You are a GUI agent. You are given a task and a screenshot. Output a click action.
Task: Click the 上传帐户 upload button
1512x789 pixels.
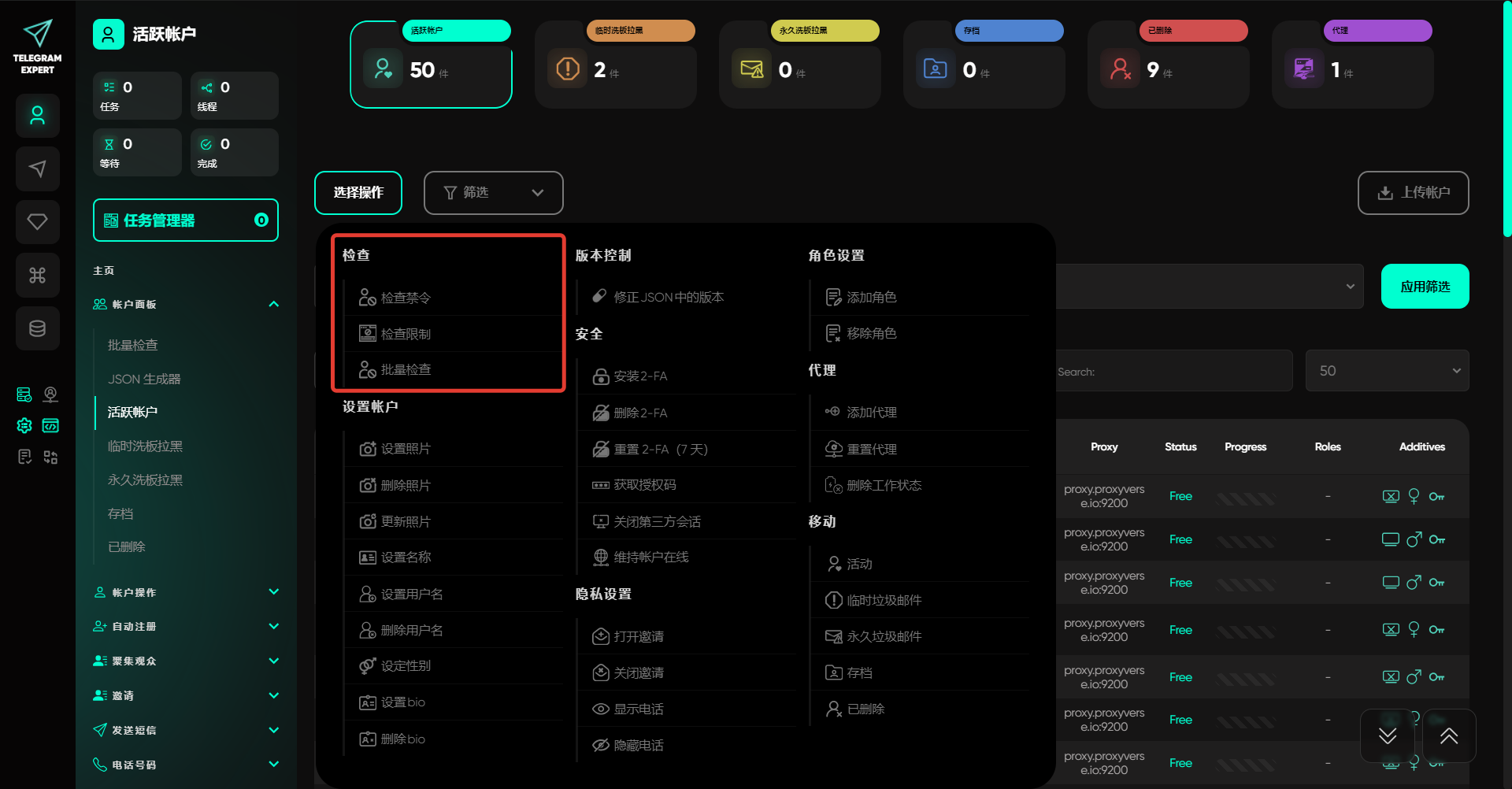tap(1413, 193)
